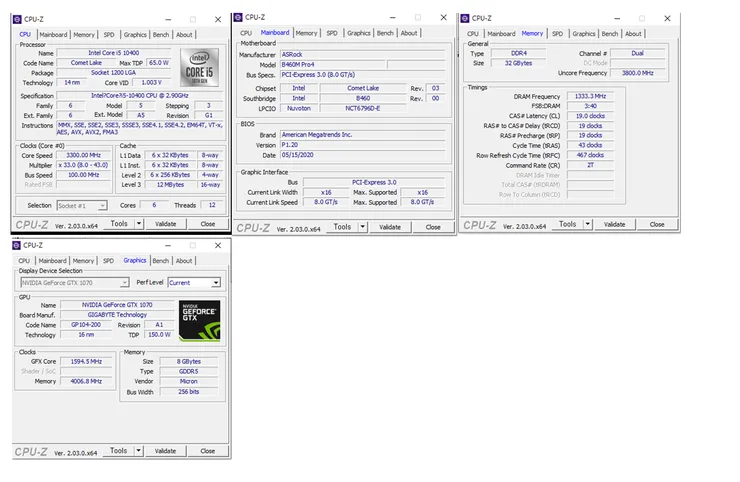Click the memory Size value 32 GBytes
740x482 pixels.
[x=519, y=63]
